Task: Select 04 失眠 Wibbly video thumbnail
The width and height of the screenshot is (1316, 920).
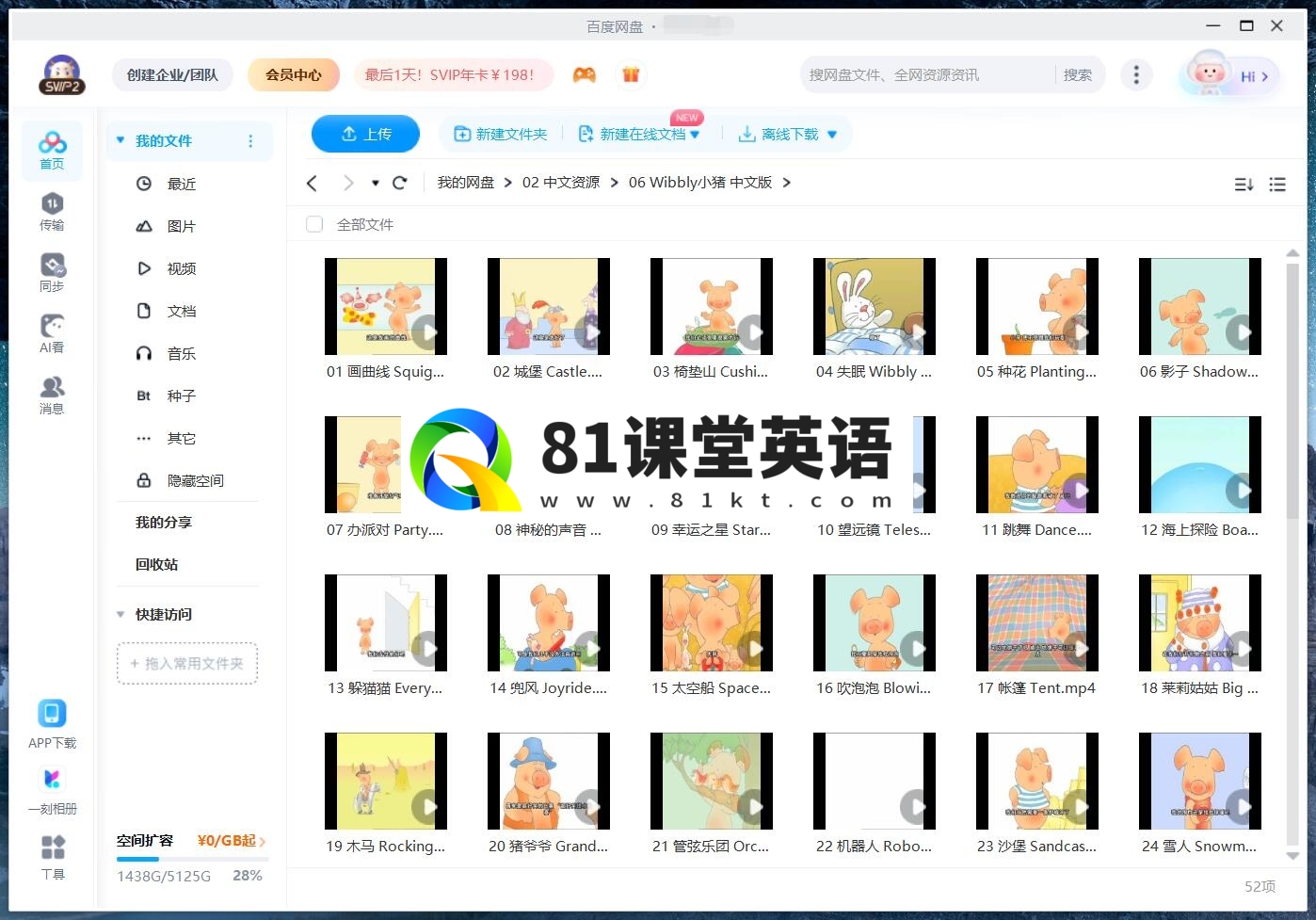Action: pos(875,307)
